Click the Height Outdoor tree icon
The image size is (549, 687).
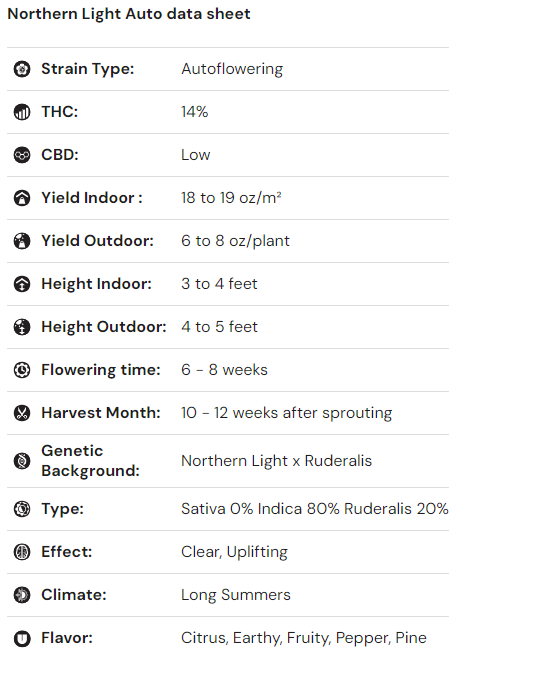[x=22, y=327]
